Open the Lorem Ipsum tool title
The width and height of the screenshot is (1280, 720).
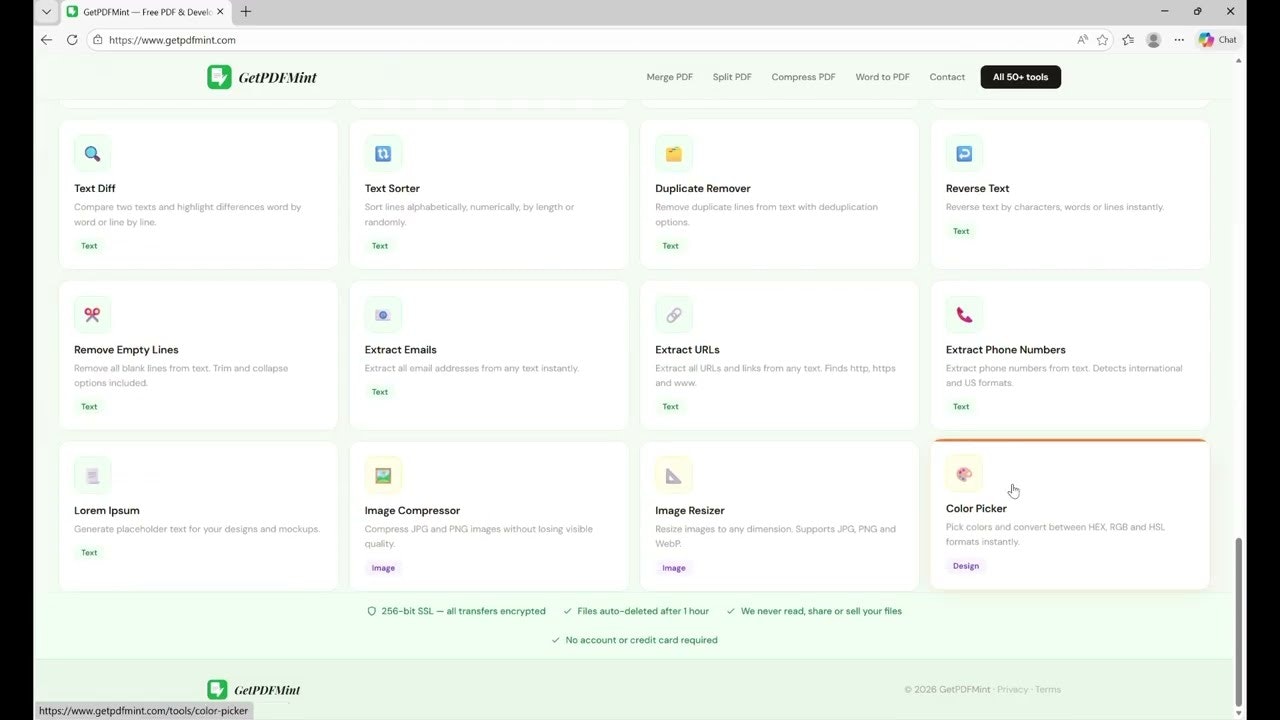[x=107, y=510]
